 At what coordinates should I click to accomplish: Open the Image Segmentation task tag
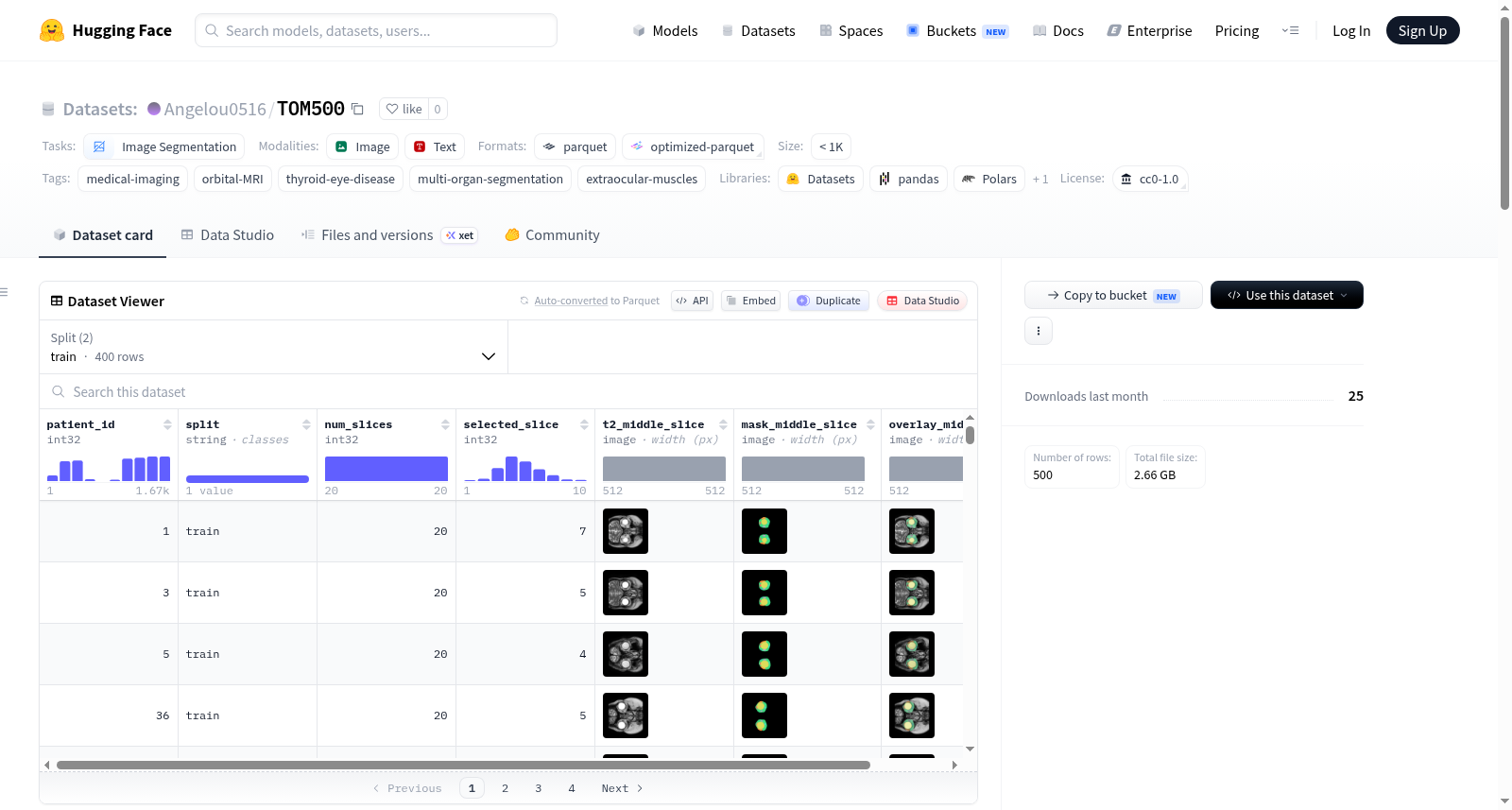(x=164, y=146)
